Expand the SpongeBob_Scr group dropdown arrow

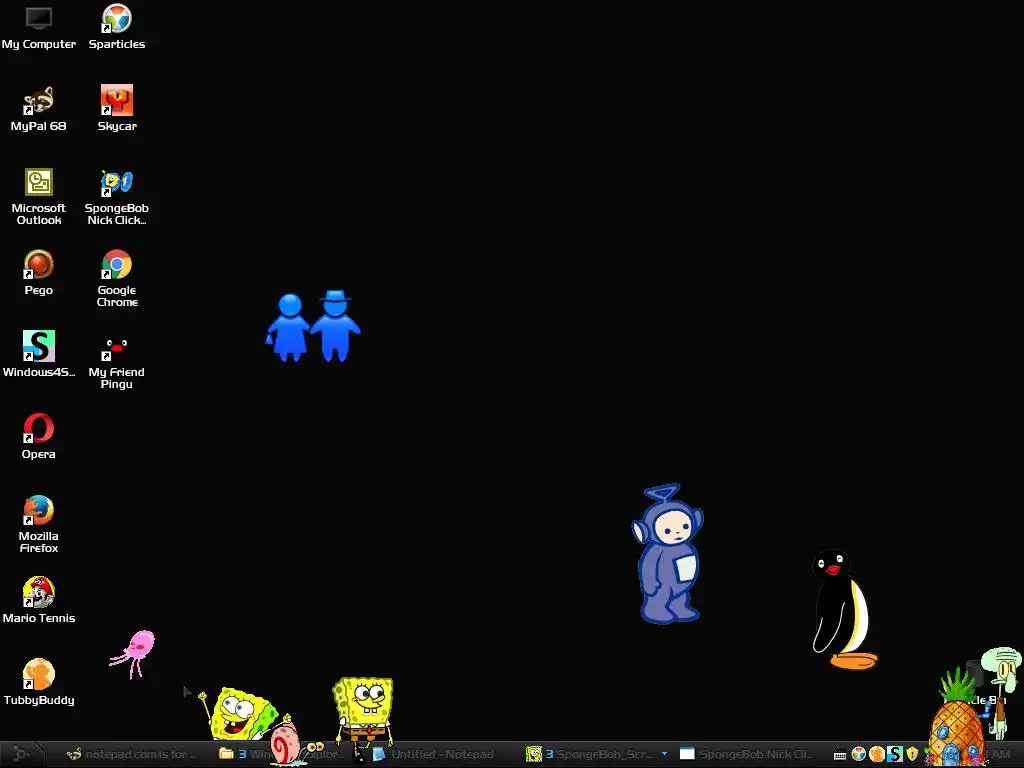664,754
